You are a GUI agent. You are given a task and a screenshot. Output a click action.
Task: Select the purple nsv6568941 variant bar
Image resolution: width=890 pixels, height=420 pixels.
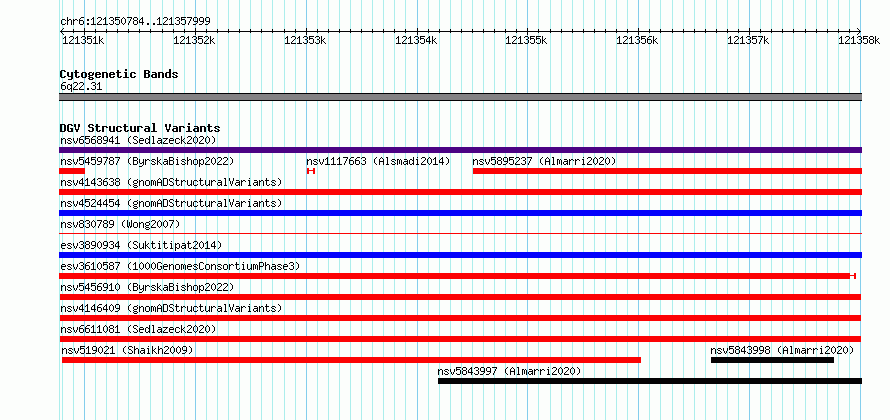[x=460, y=150]
